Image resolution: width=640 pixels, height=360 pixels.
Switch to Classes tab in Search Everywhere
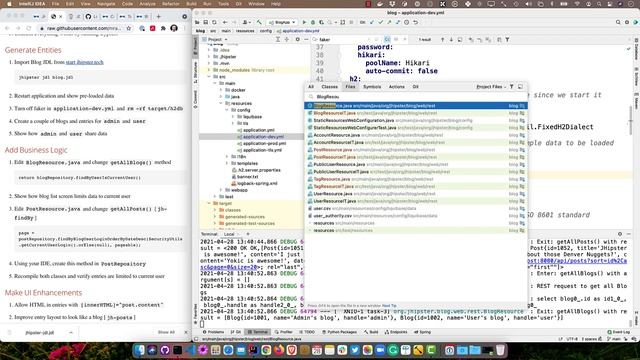(x=329, y=87)
